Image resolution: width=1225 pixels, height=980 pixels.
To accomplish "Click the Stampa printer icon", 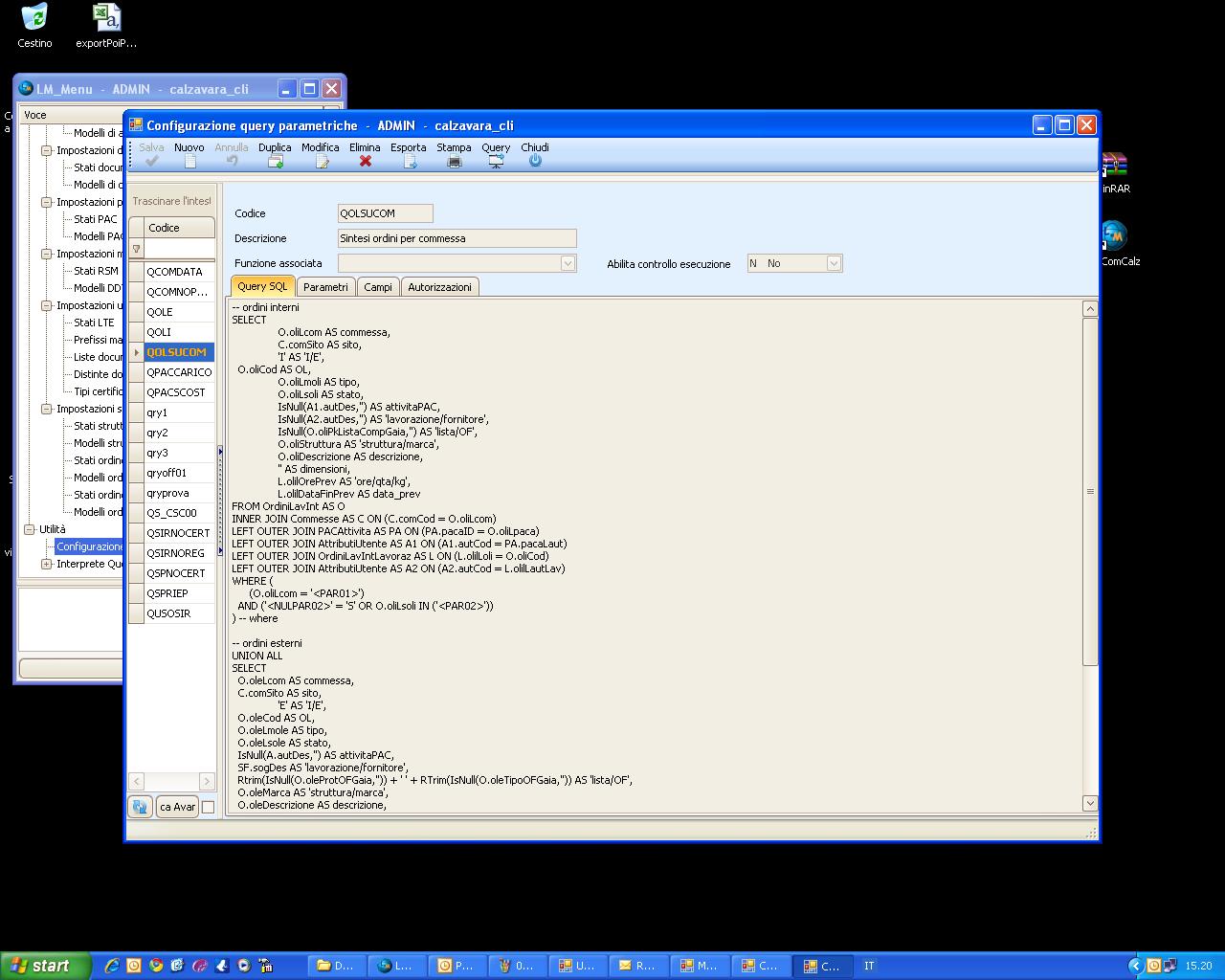I will point(454,162).
